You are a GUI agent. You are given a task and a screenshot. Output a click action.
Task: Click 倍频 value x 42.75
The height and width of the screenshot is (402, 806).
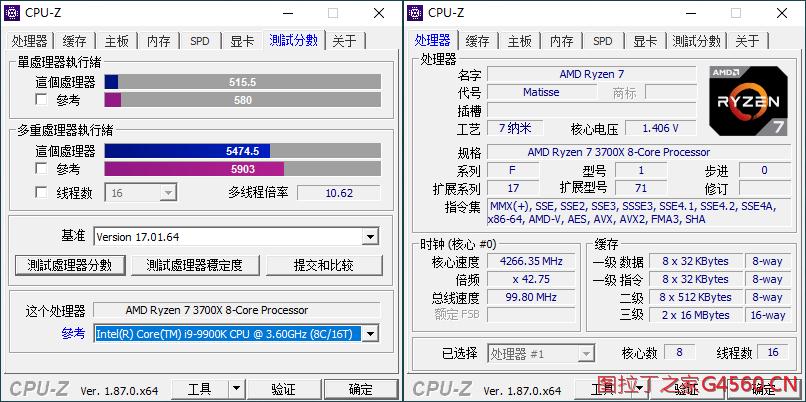[x=531, y=279]
